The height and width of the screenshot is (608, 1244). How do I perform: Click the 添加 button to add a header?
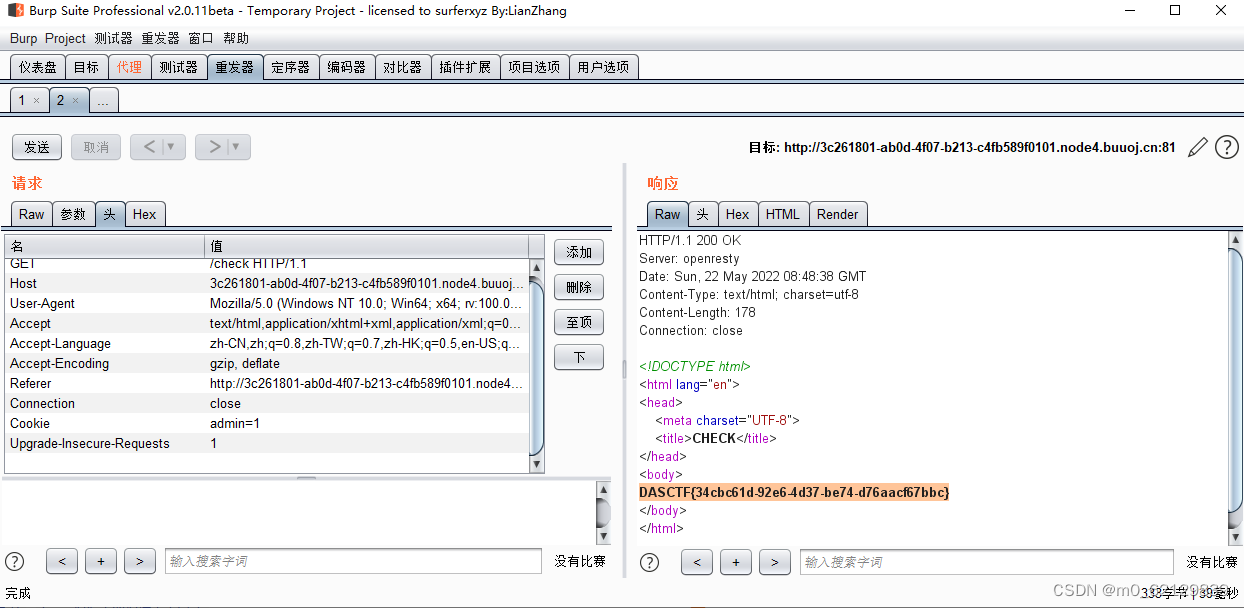(578, 252)
